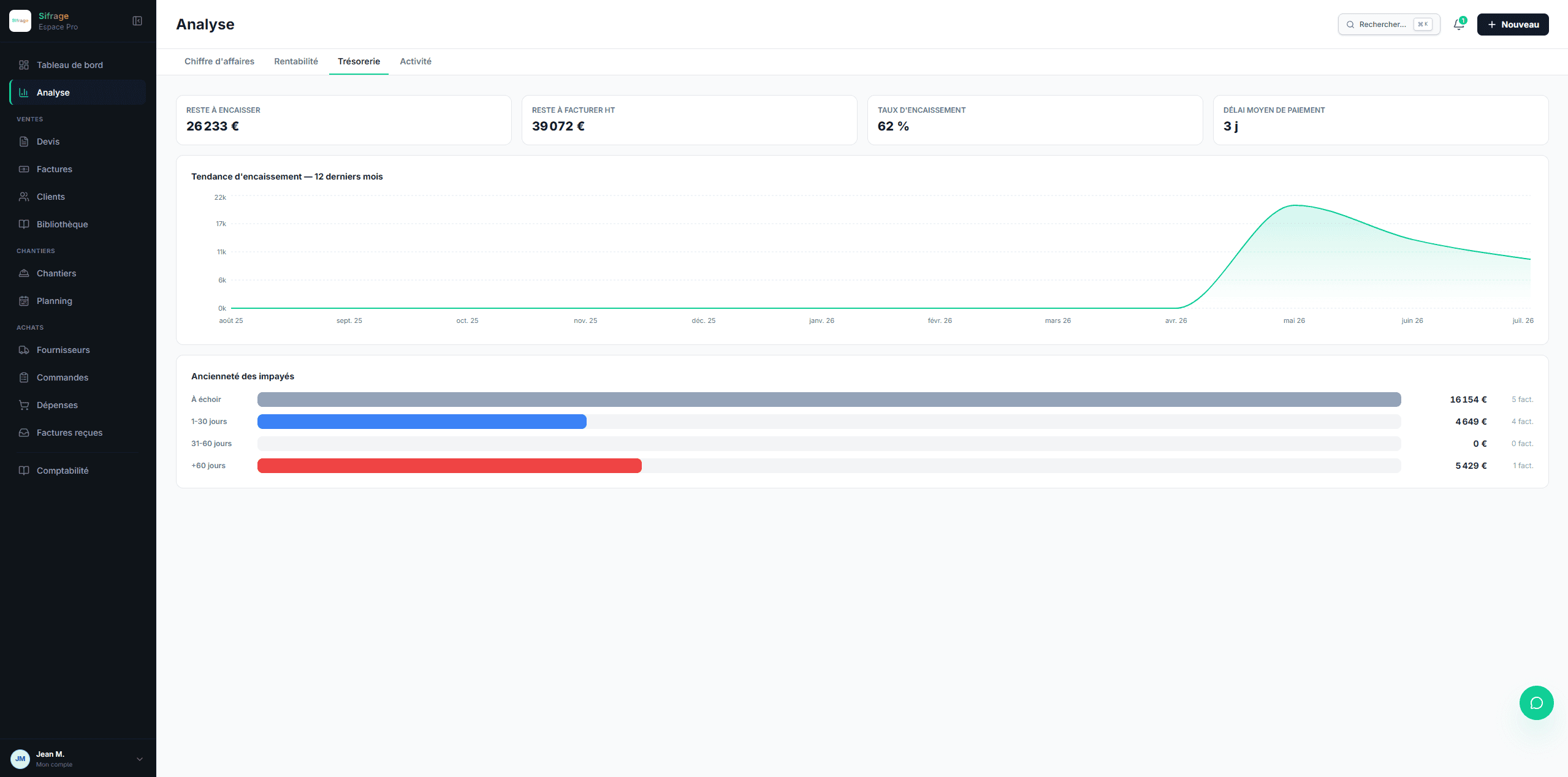Viewport: 1568px width, 777px height.
Task: Click the red +60 jours bar
Action: [x=449, y=466]
